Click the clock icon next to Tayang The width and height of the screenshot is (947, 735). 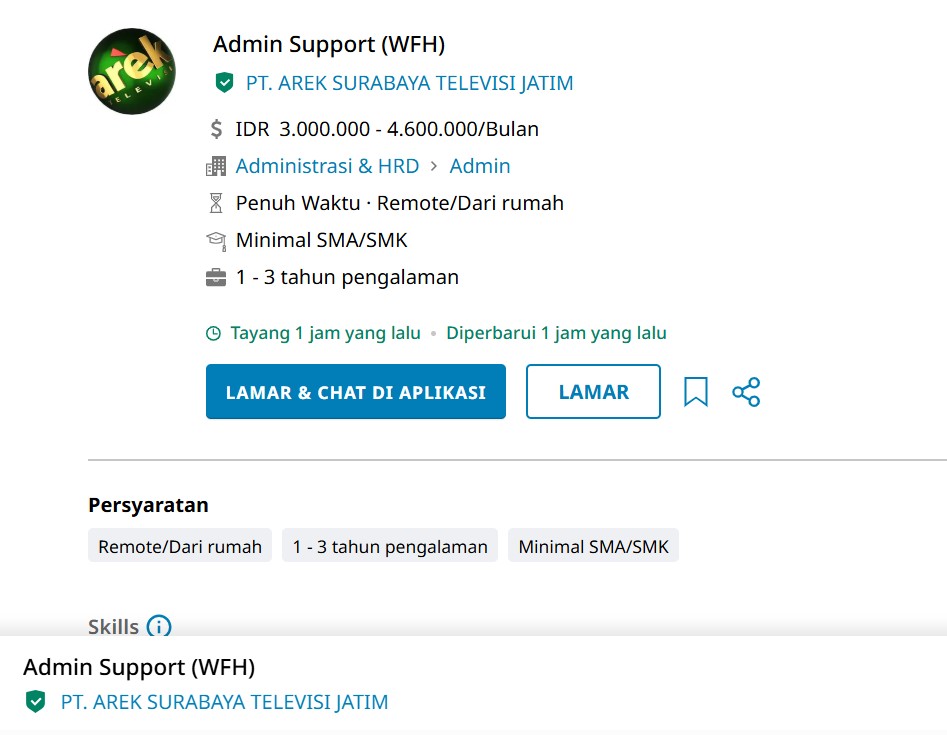point(213,333)
